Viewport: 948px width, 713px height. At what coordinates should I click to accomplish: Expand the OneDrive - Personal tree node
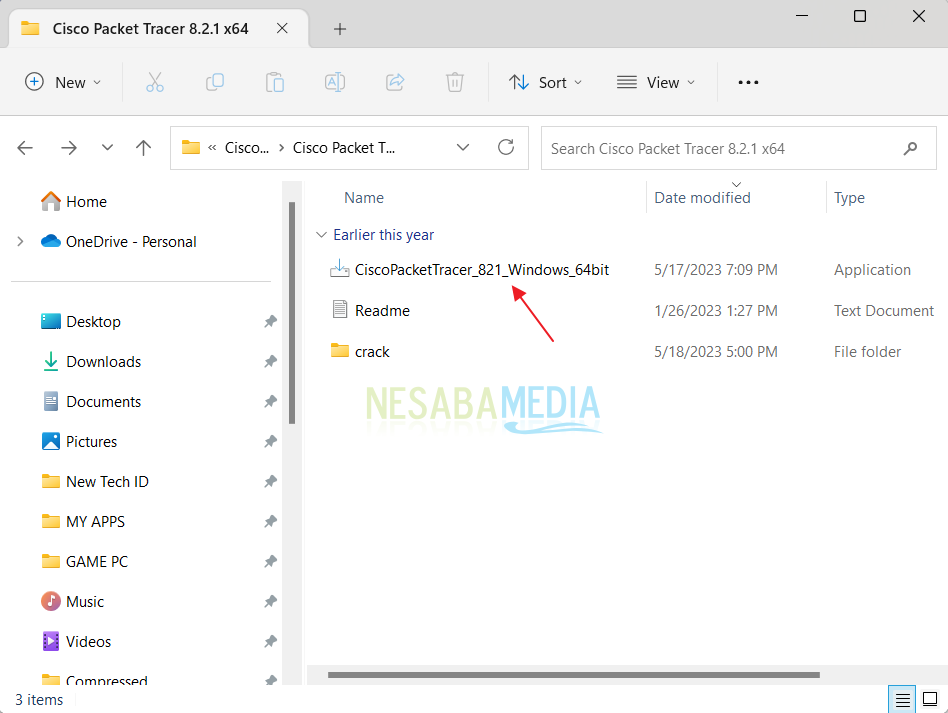[x=20, y=241]
